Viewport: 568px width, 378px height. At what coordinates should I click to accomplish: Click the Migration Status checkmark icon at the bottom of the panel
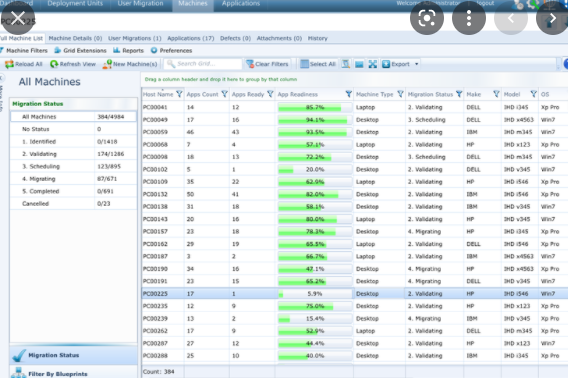pyautogui.click(x=18, y=356)
